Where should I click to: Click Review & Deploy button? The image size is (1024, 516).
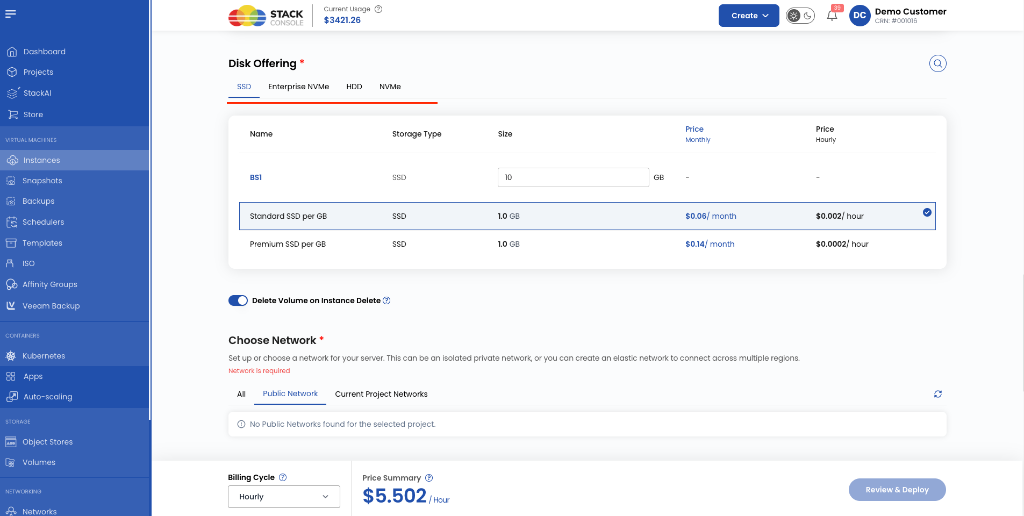[x=897, y=490]
